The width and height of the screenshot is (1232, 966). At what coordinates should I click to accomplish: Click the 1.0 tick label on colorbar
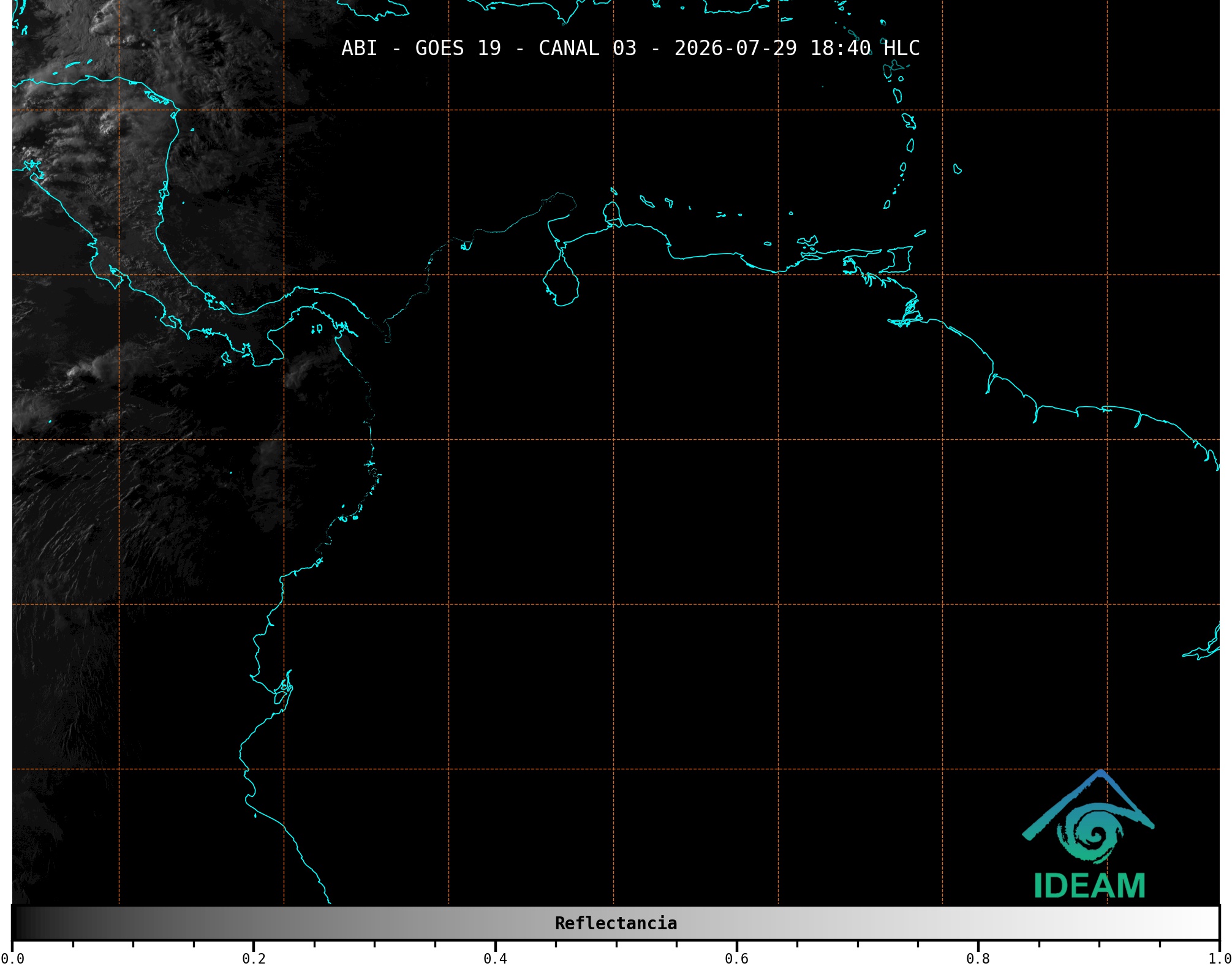[x=1220, y=959]
